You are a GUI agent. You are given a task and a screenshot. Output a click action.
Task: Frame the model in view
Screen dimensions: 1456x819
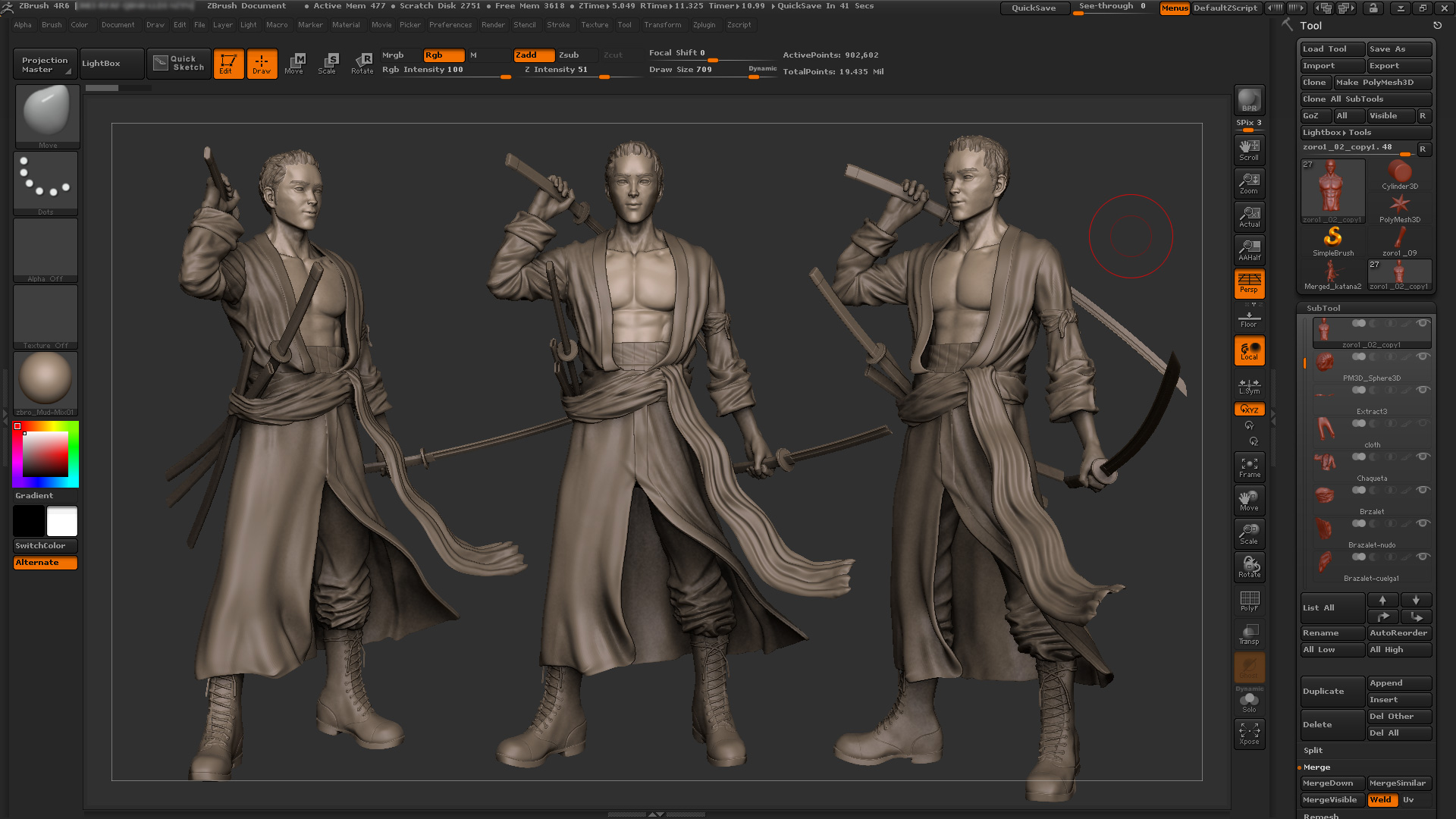point(1249,467)
